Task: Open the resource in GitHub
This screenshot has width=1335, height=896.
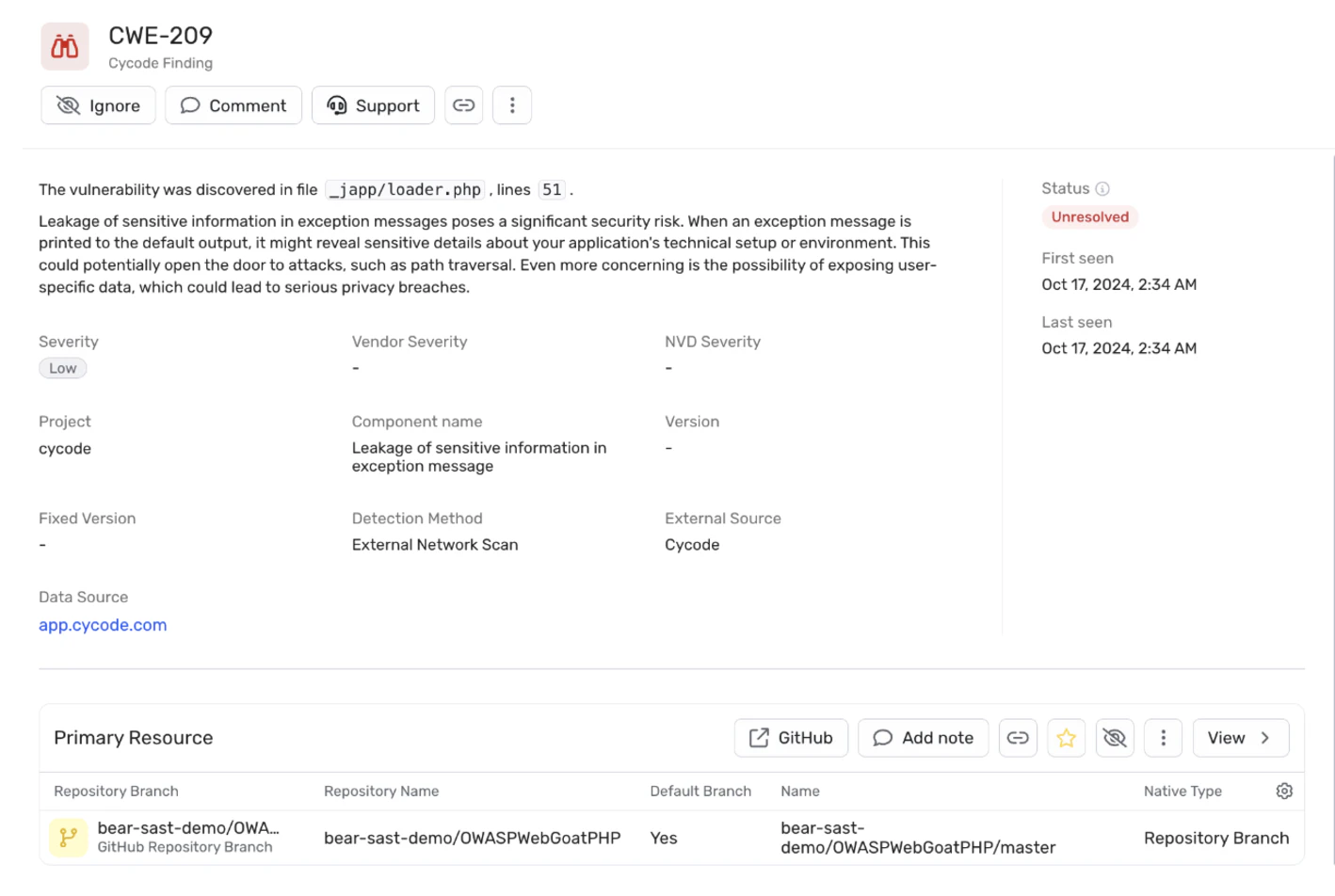Action: pyautogui.click(x=791, y=738)
